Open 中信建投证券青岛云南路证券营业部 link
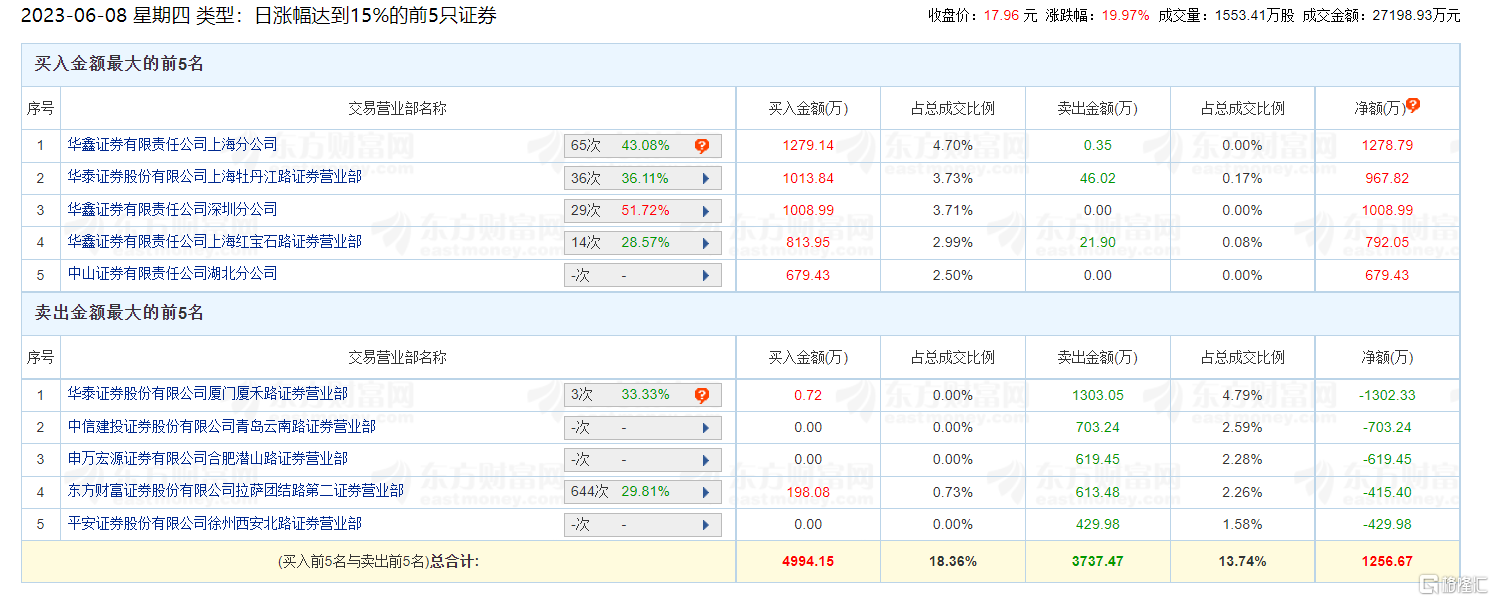Image resolution: width=1494 pixels, height=601 pixels. pyautogui.click(x=221, y=426)
